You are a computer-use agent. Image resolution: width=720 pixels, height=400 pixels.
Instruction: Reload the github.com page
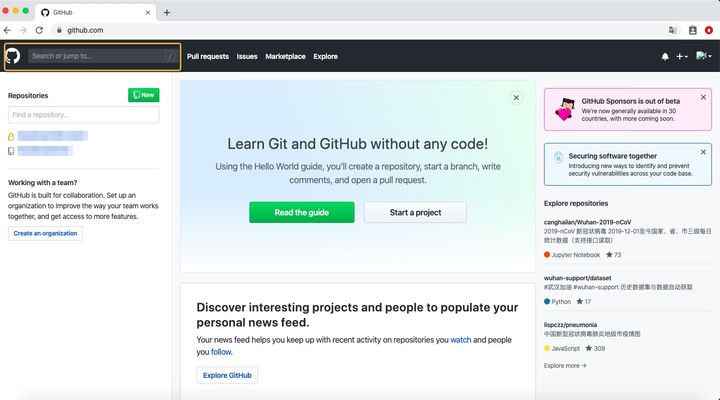(x=39, y=30)
